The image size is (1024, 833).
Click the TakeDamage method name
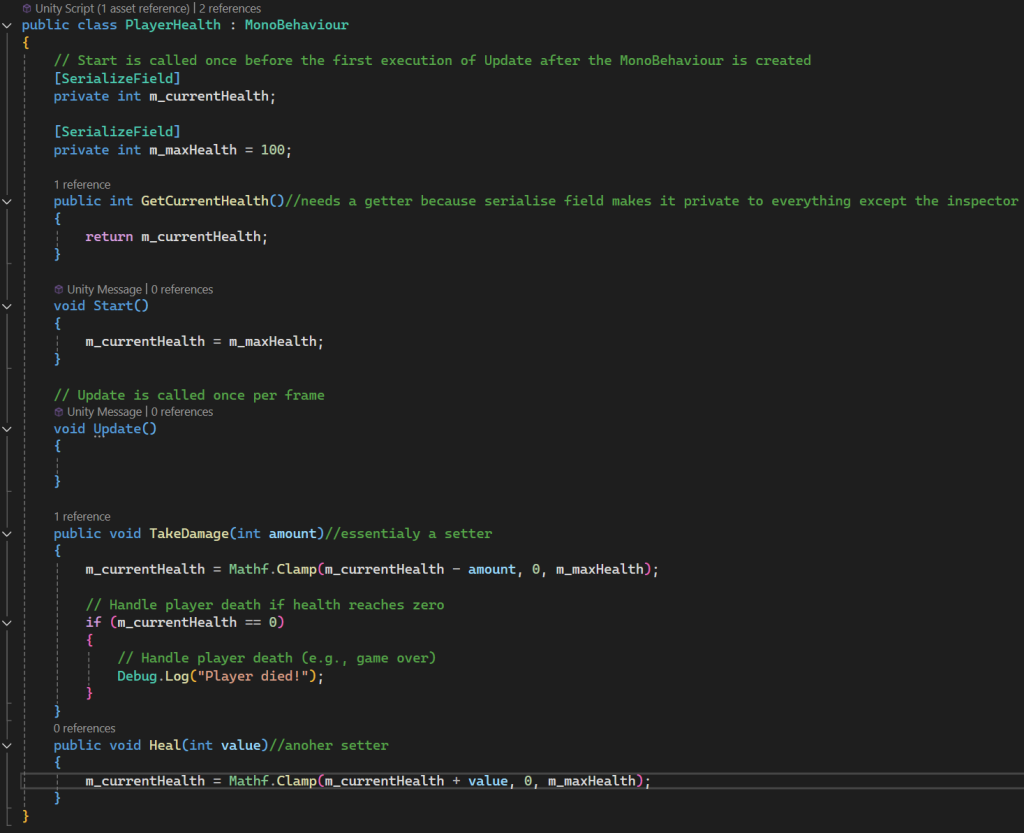click(x=189, y=534)
